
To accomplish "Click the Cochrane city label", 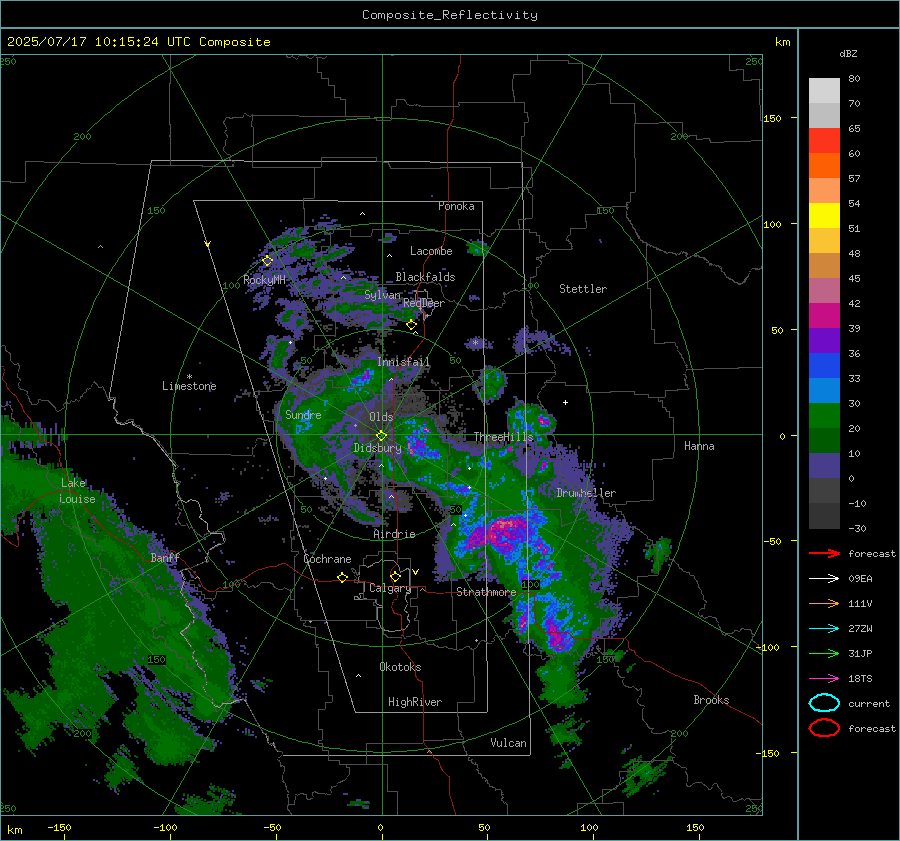I will click(327, 559).
